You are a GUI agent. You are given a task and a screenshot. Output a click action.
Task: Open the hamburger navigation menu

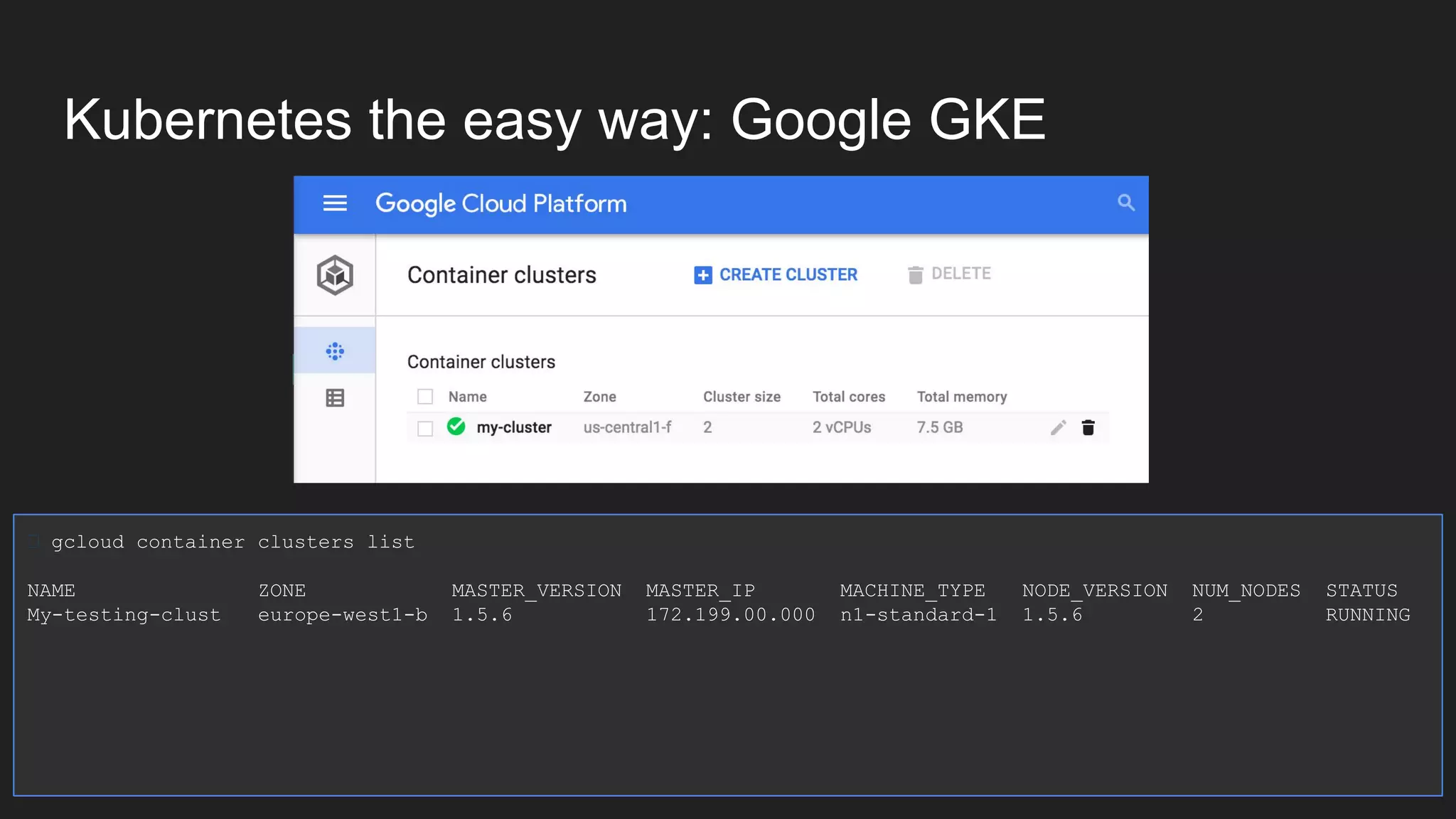335,203
